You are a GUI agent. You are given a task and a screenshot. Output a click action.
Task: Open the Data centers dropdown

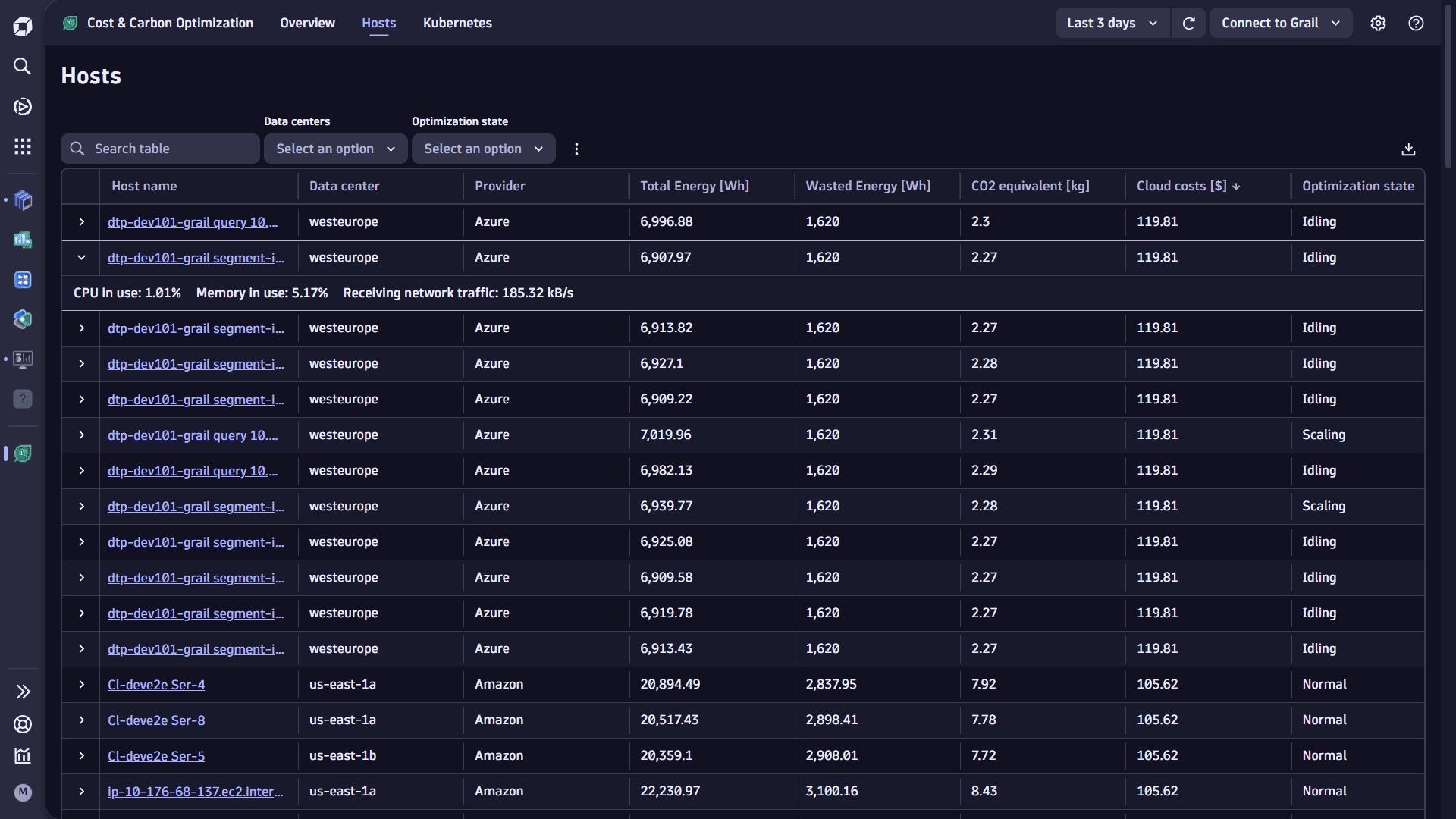click(x=335, y=149)
